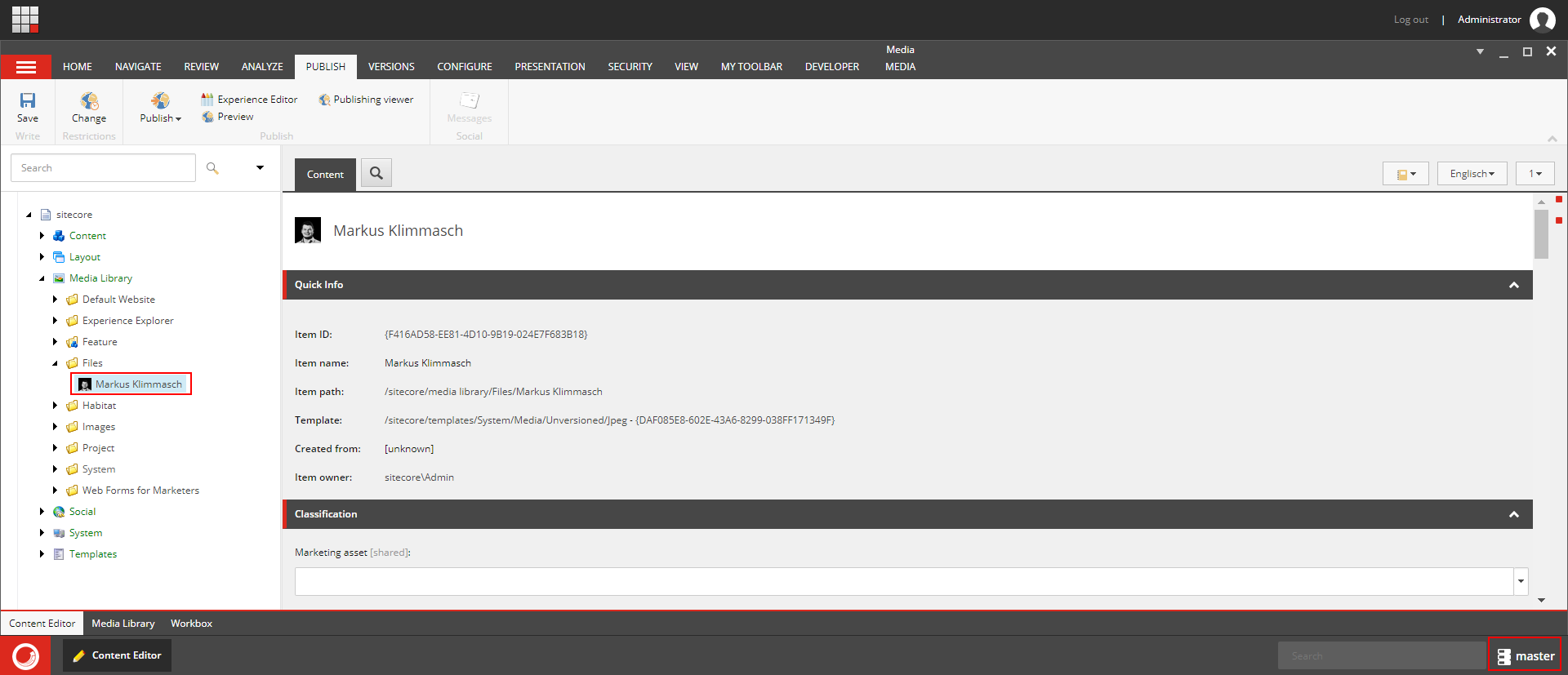Image resolution: width=1568 pixels, height=675 pixels.
Task: Open Change Restrictions icon
Action: 89,100
